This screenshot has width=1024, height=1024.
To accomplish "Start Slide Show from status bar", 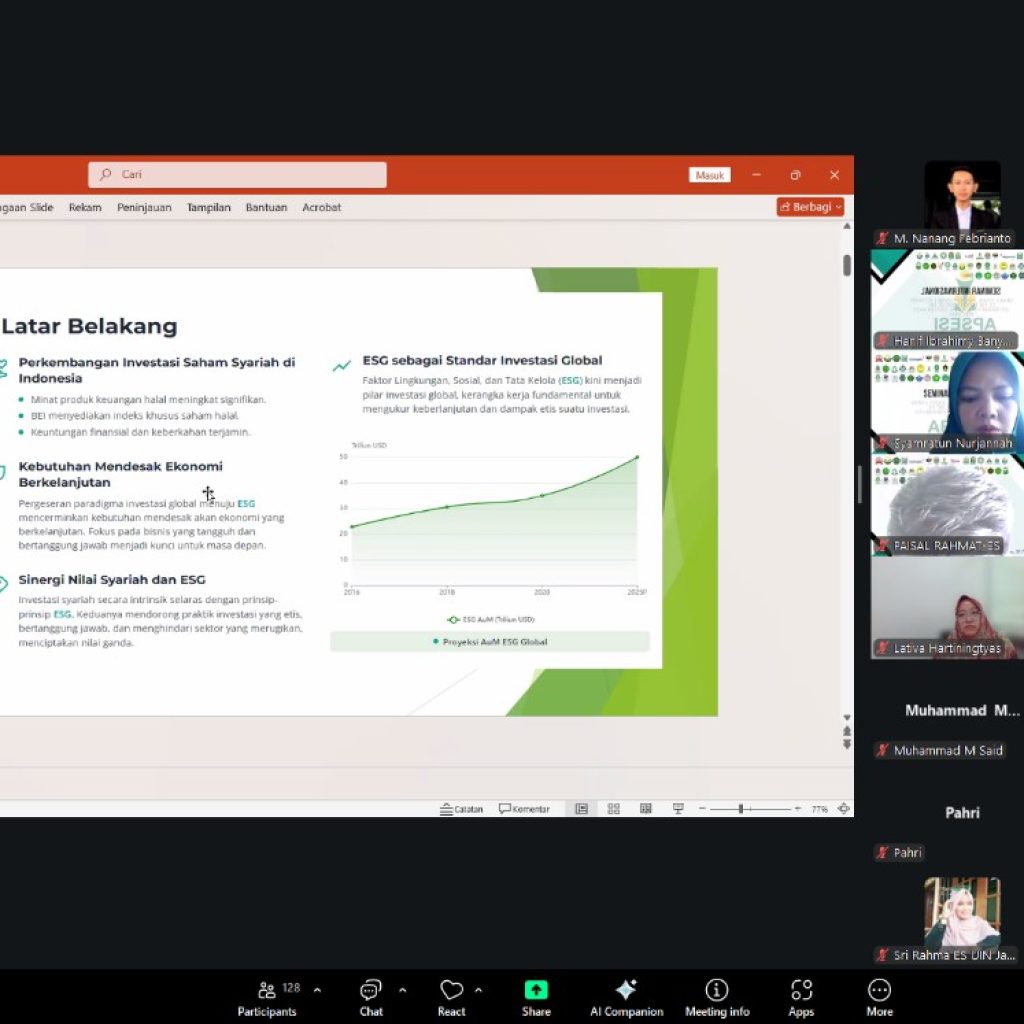I will 677,809.
